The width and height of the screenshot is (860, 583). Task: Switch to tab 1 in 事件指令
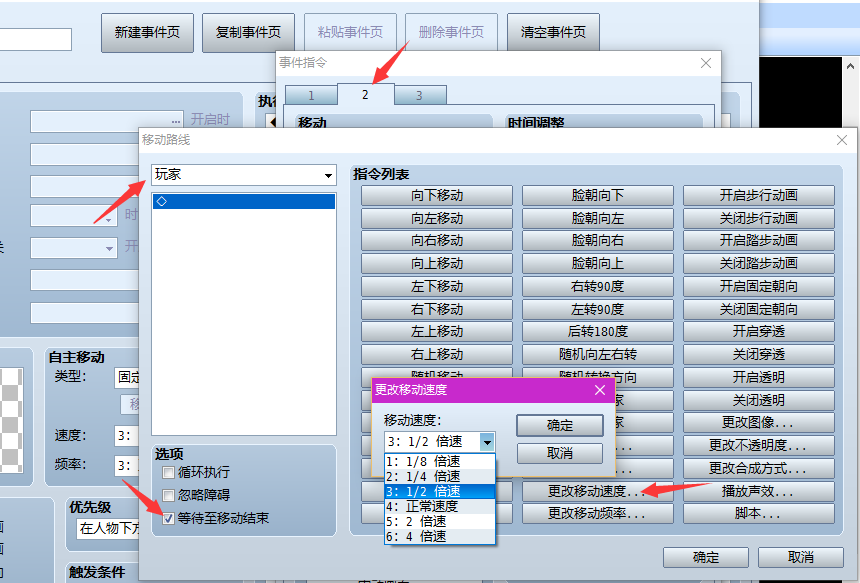(311, 95)
